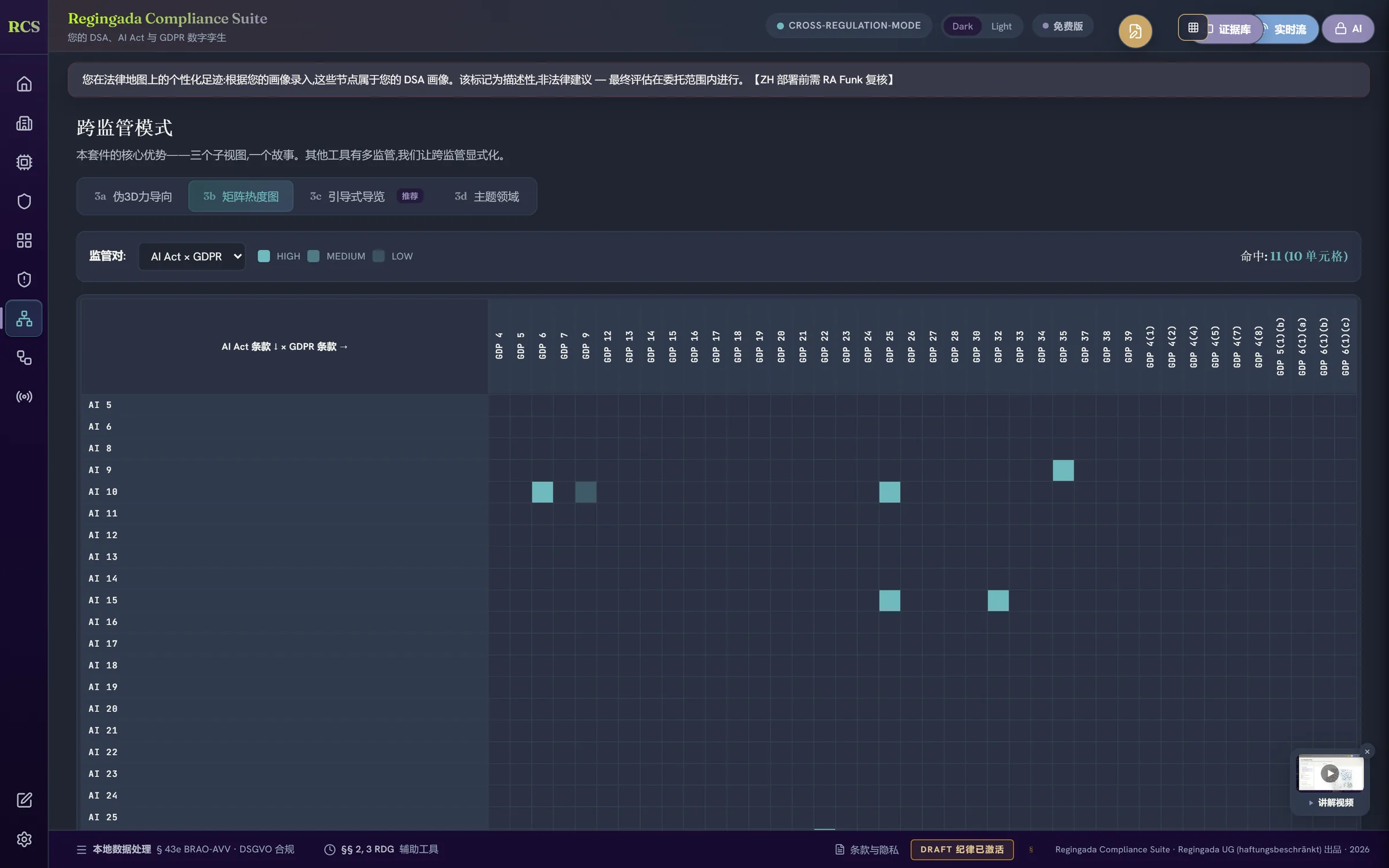This screenshot has height=868, width=1389.
Task: Click the GDP 6(1)(c) column header
Action: (x=1345, y=347)
